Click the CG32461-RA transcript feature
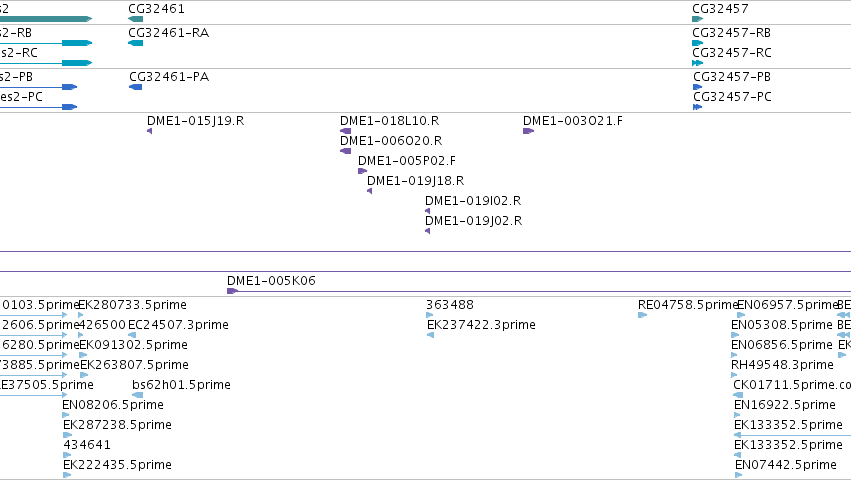 [136, 43]
